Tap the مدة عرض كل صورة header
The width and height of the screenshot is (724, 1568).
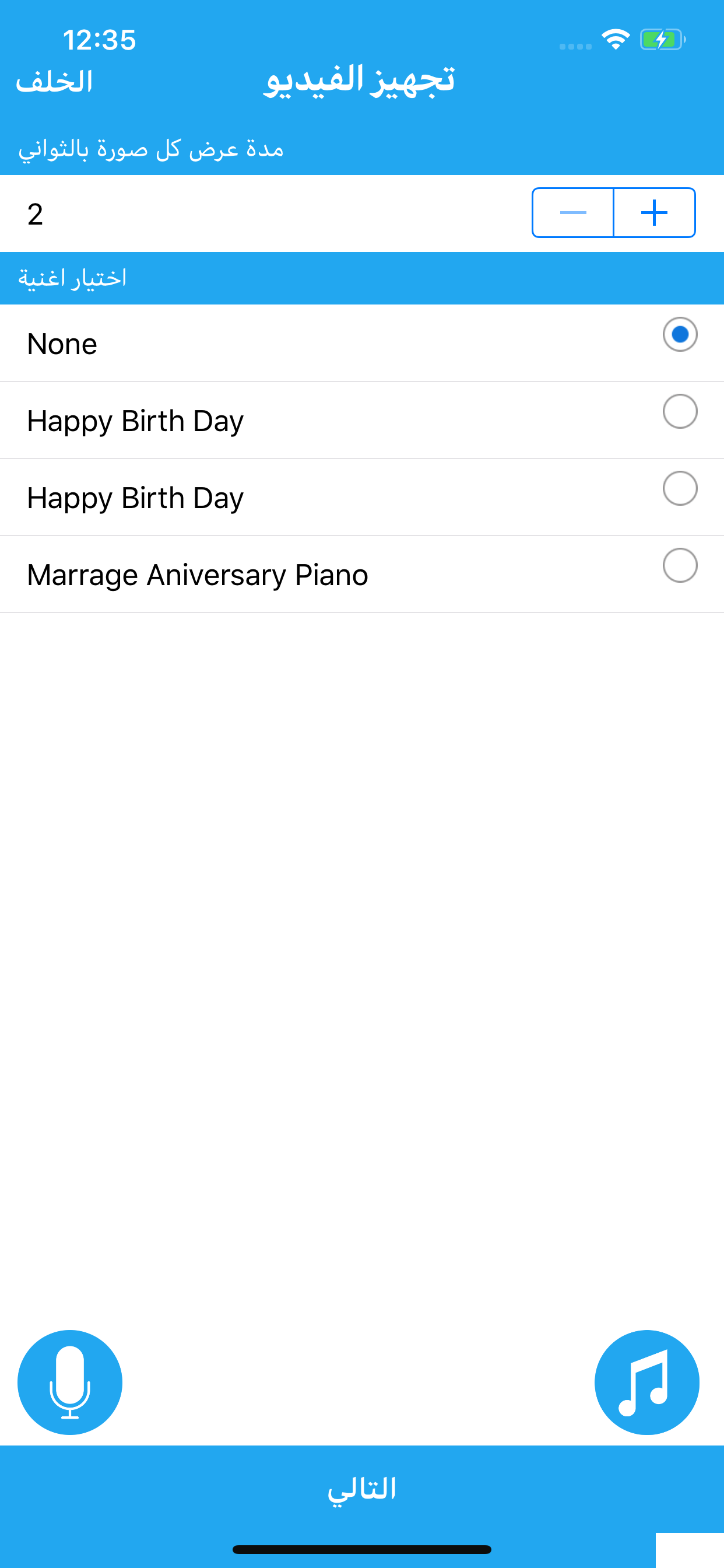click(151, 149)
